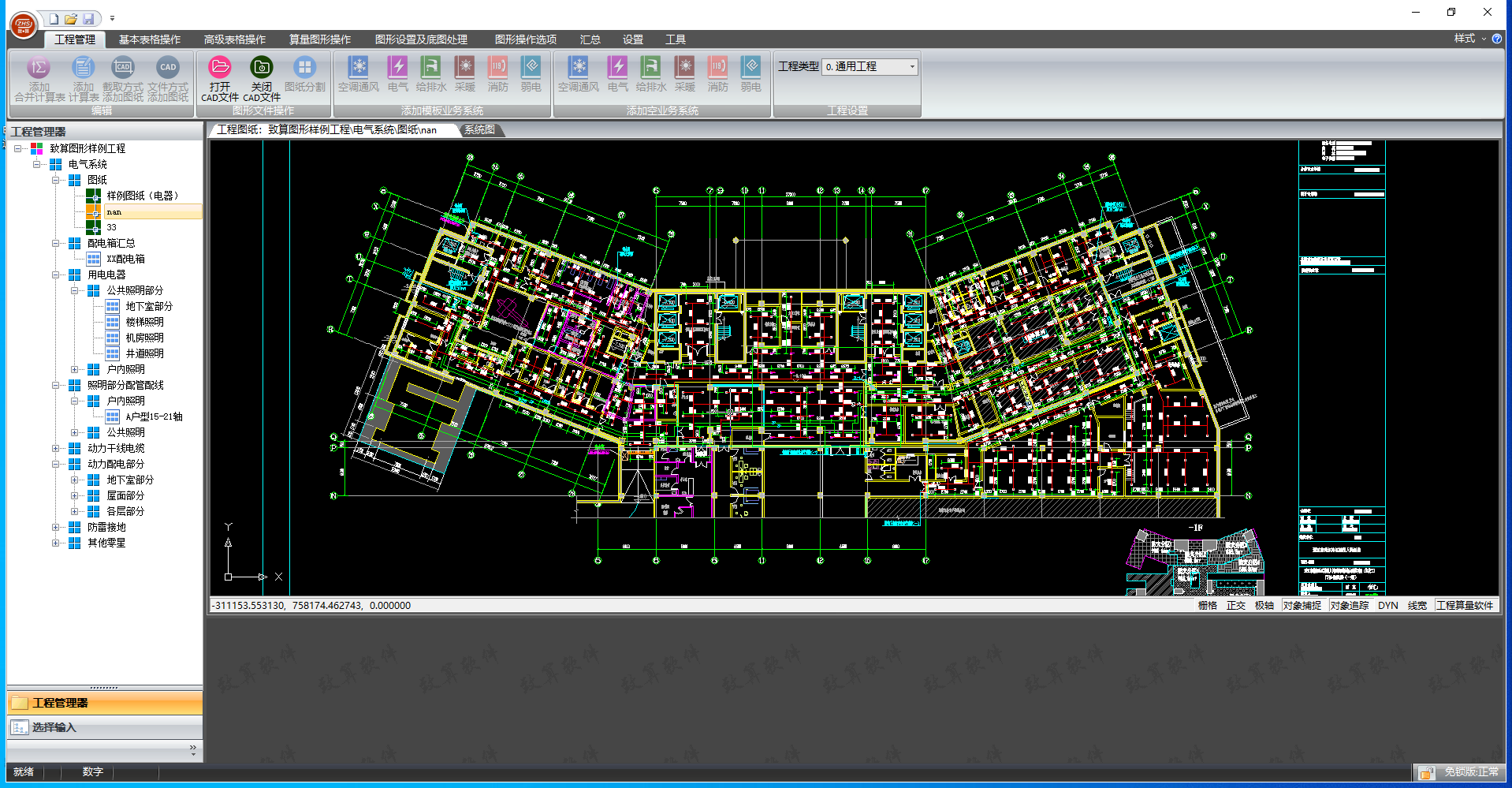Select XX配电箱 tree item

pyautogui.click(x=126, y=259)
